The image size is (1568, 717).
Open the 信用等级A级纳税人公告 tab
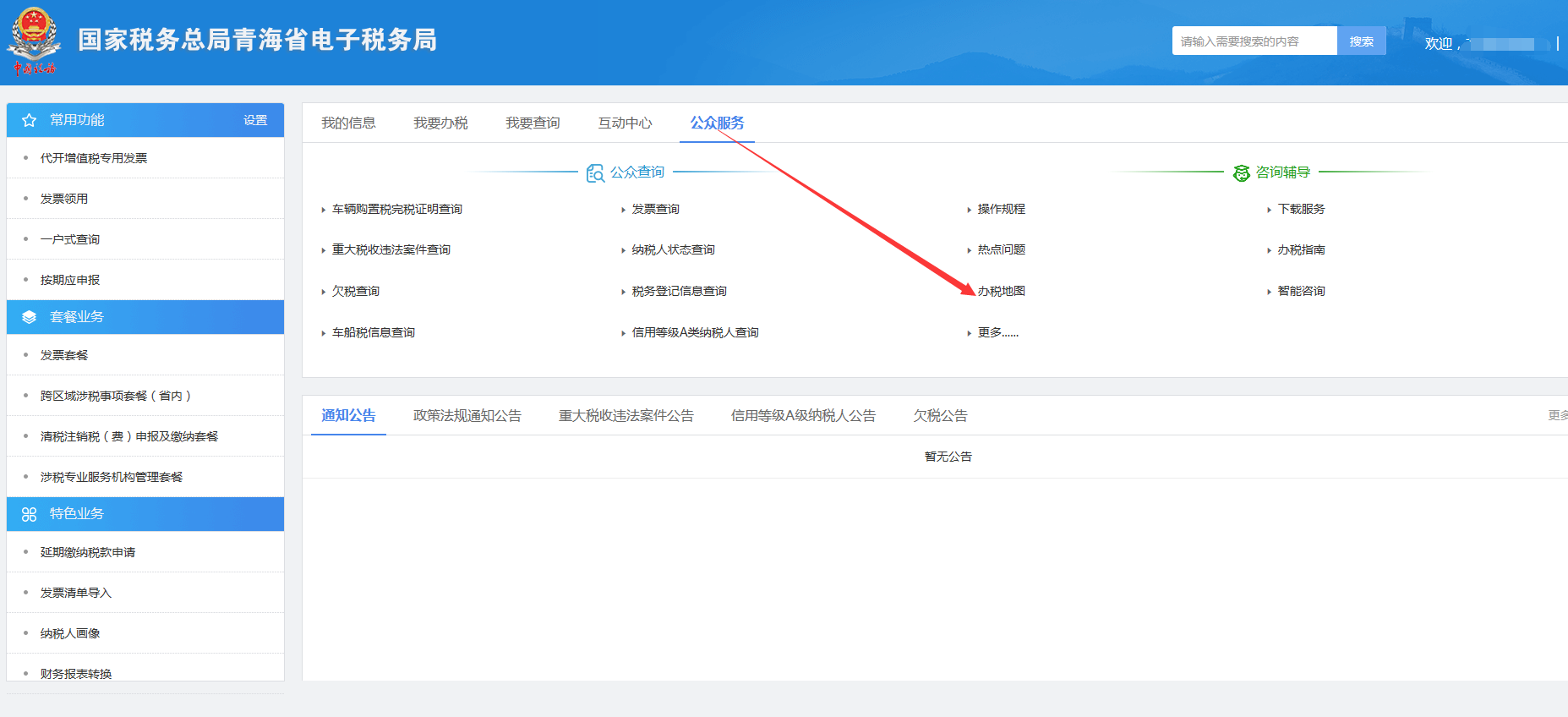click(x=803, y=415)
